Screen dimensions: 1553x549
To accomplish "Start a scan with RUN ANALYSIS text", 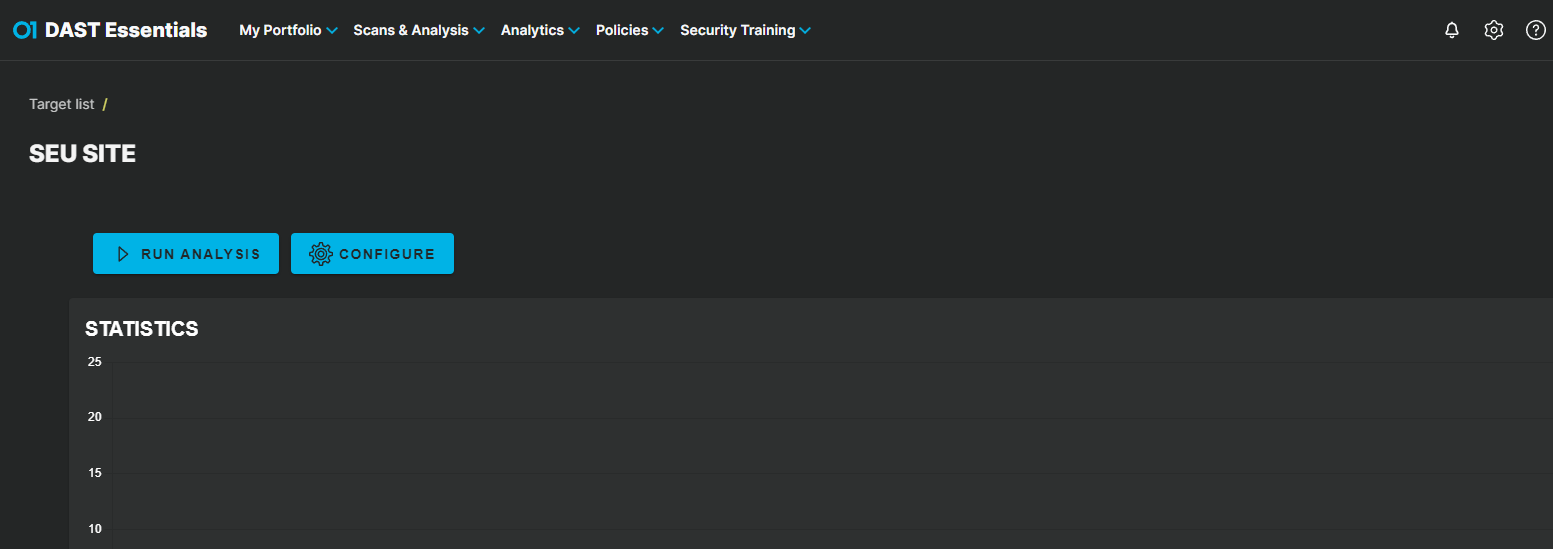I will tap(201, 254).
